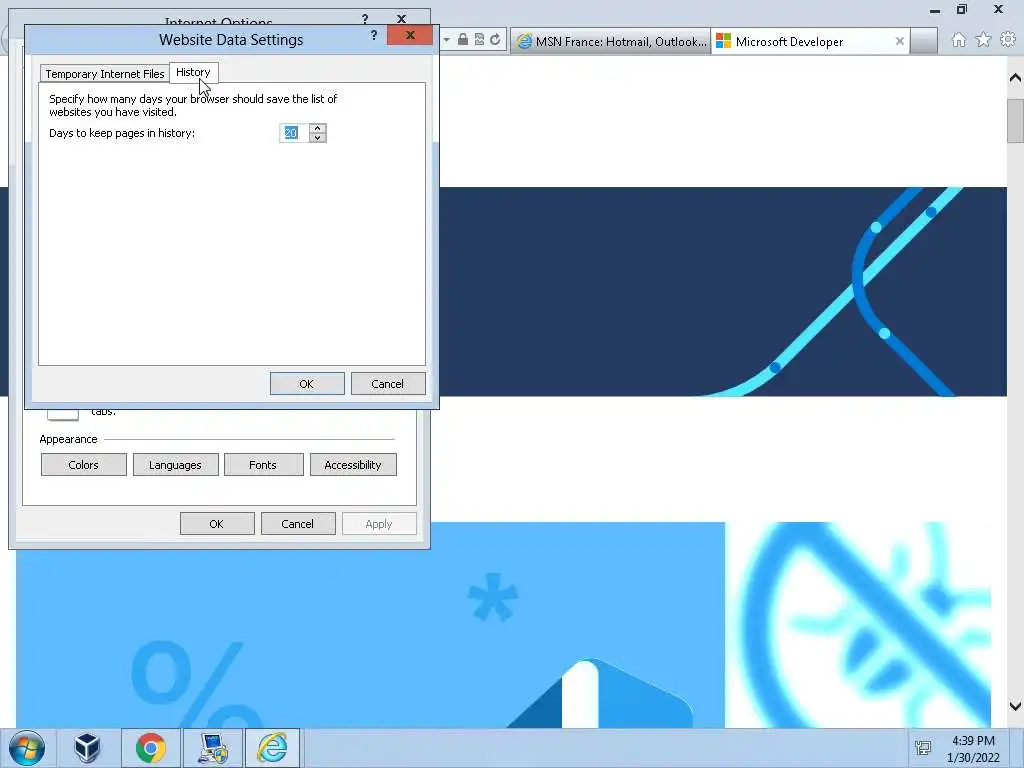Image resolution: width=1024 pixels, height=768 pixels.
Task: Decrease days to keep pages in history
Action: [317, 138]
